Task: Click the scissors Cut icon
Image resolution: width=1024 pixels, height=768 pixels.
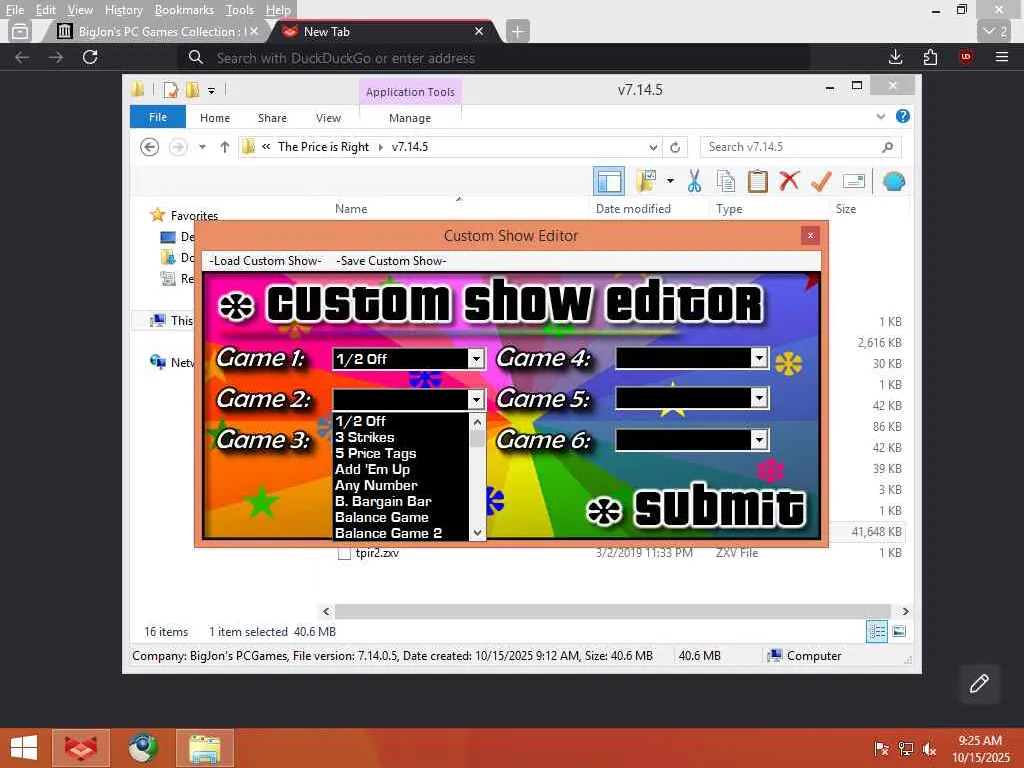Action: point(694,182)
